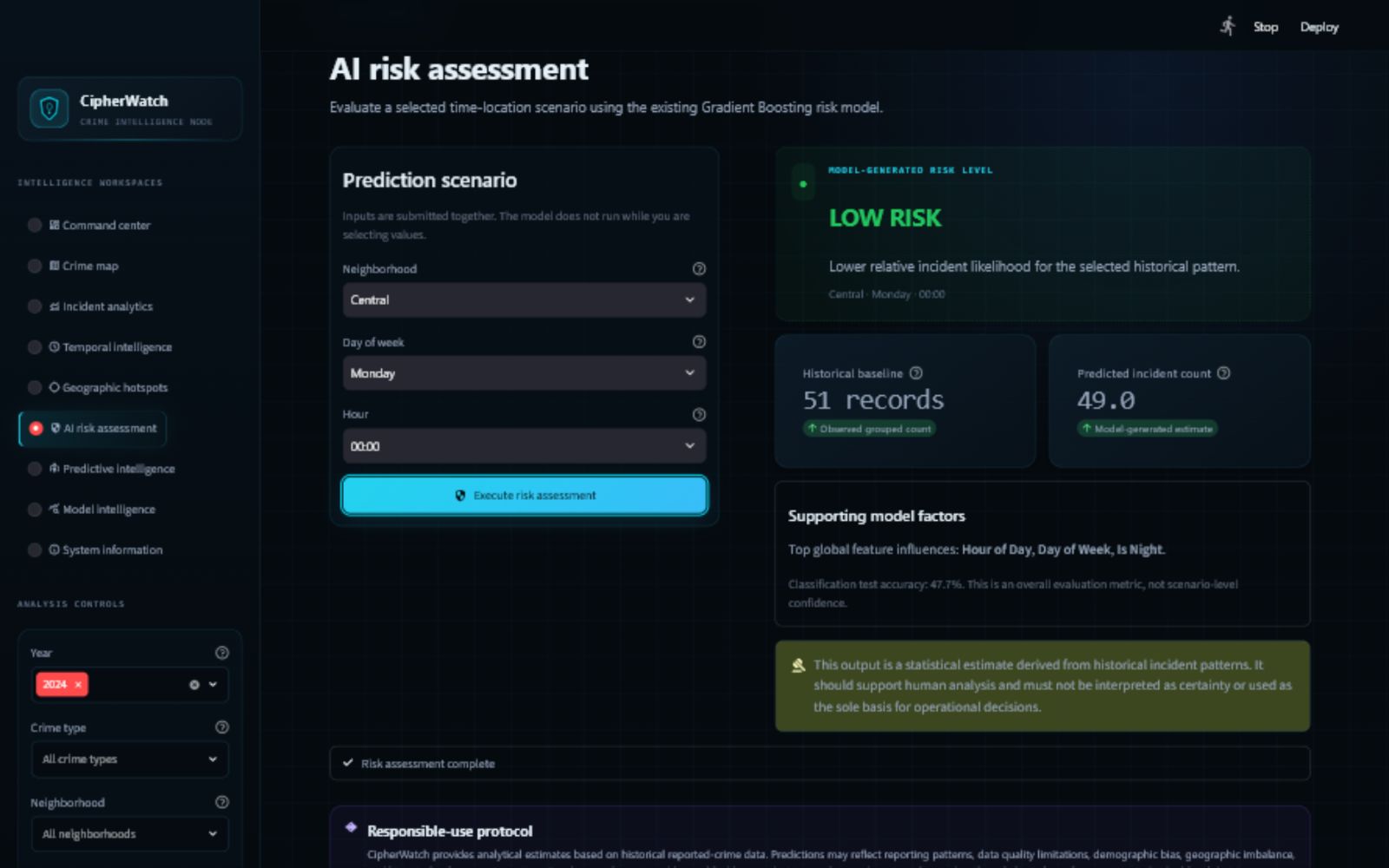This screenshot has width=1389, height=868.
Task: Open help for the Hour field
Action: pos(699,415)
